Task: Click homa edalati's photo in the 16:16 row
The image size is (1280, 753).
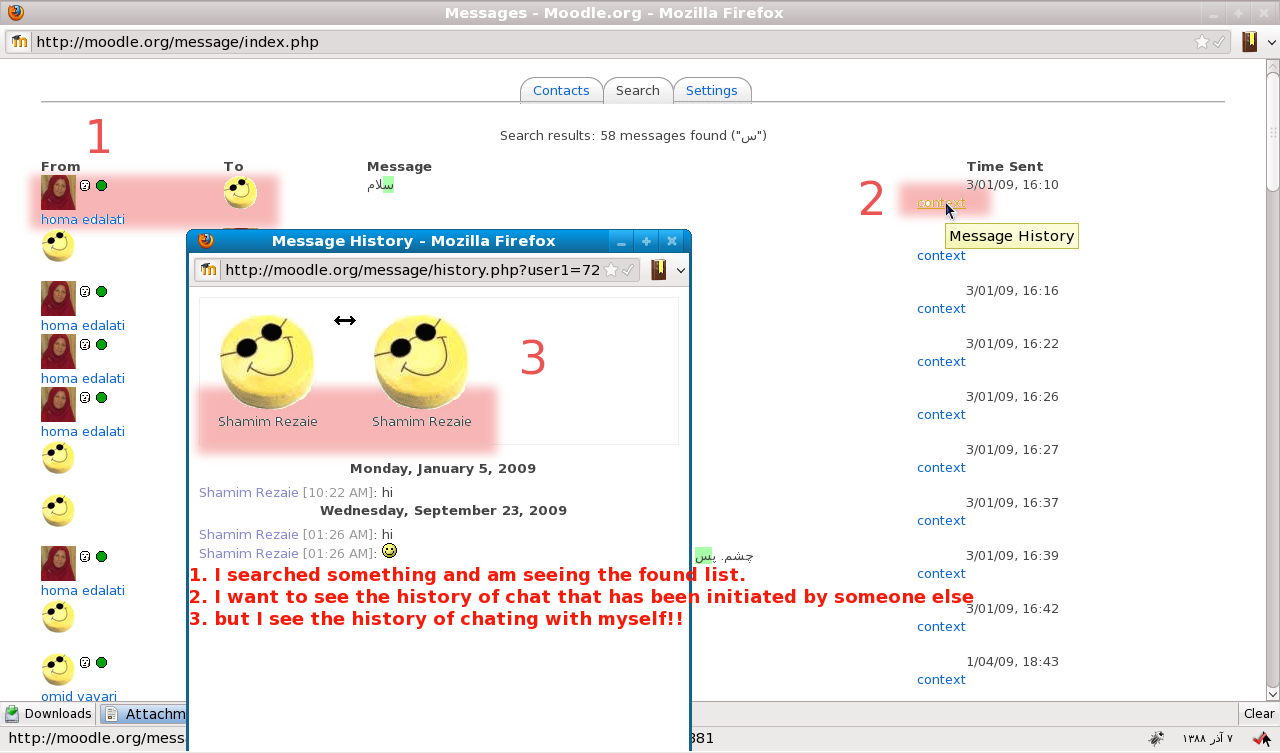Action: point(58,299)
